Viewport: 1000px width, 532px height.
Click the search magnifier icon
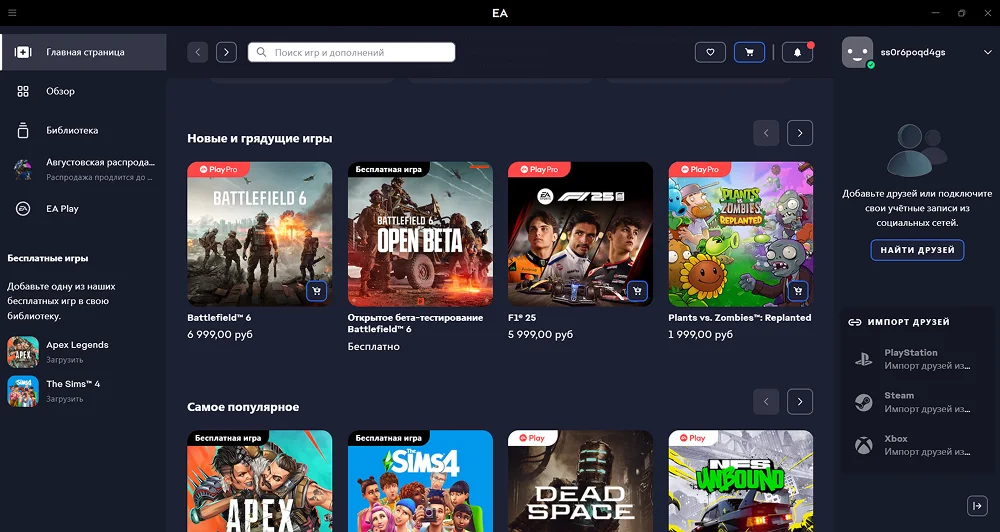click(x=261, y=52)
